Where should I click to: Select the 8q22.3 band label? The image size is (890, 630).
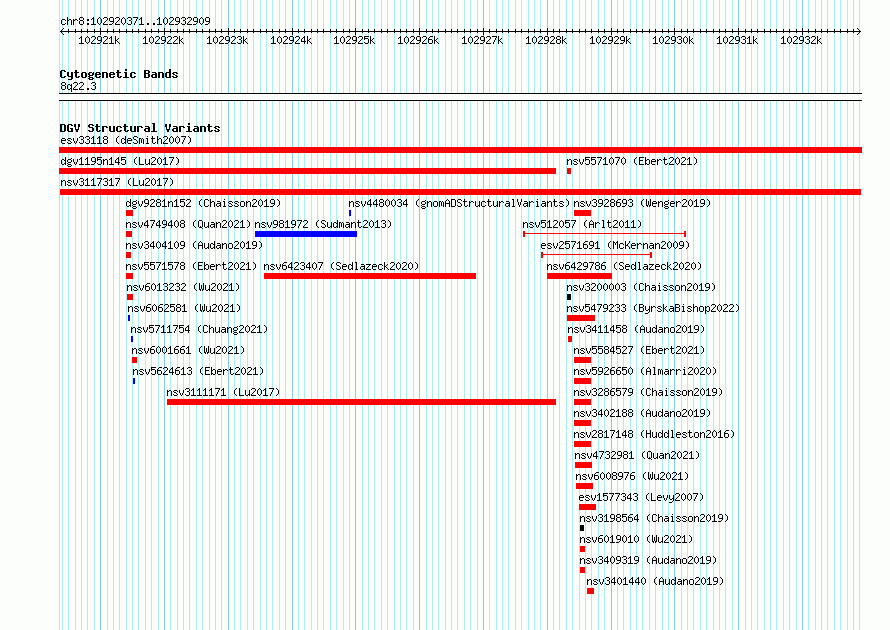[x=78, y=86]
